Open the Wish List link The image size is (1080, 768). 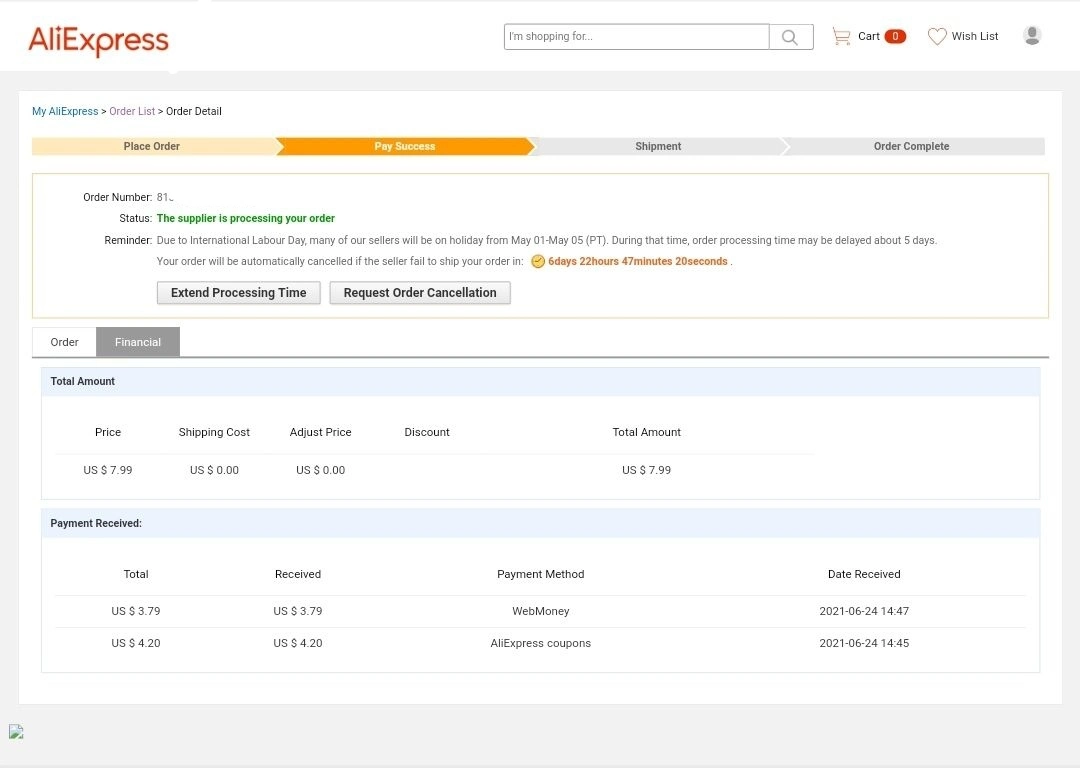click(x=975, y=37)
